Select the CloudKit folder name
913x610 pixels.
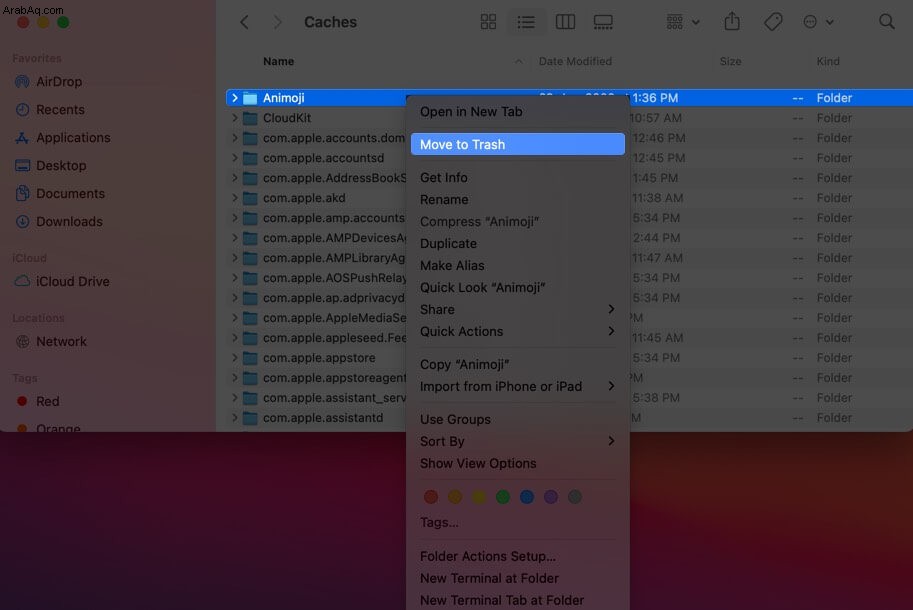click(286, 118)
